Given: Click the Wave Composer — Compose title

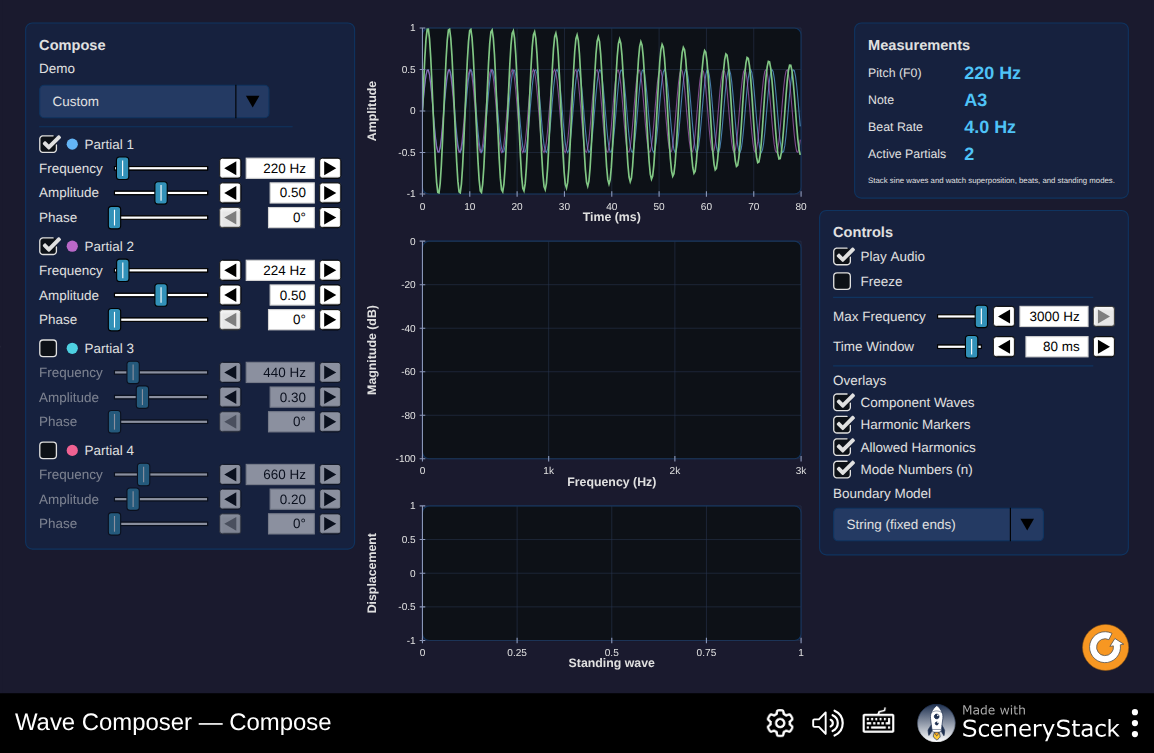Looking at the screenshot, I should (x=173, y=722).
